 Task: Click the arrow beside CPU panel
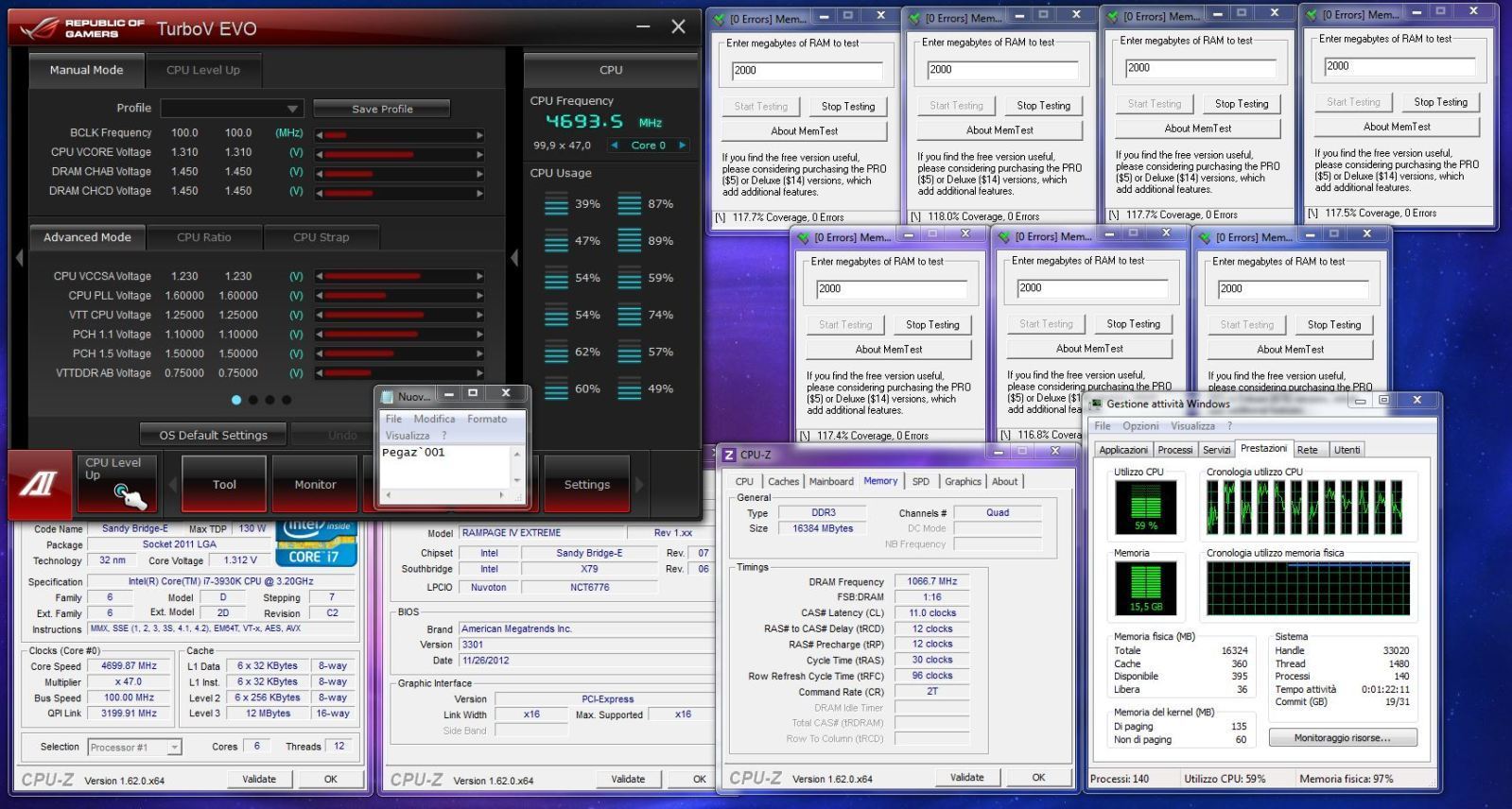[514, 257]
